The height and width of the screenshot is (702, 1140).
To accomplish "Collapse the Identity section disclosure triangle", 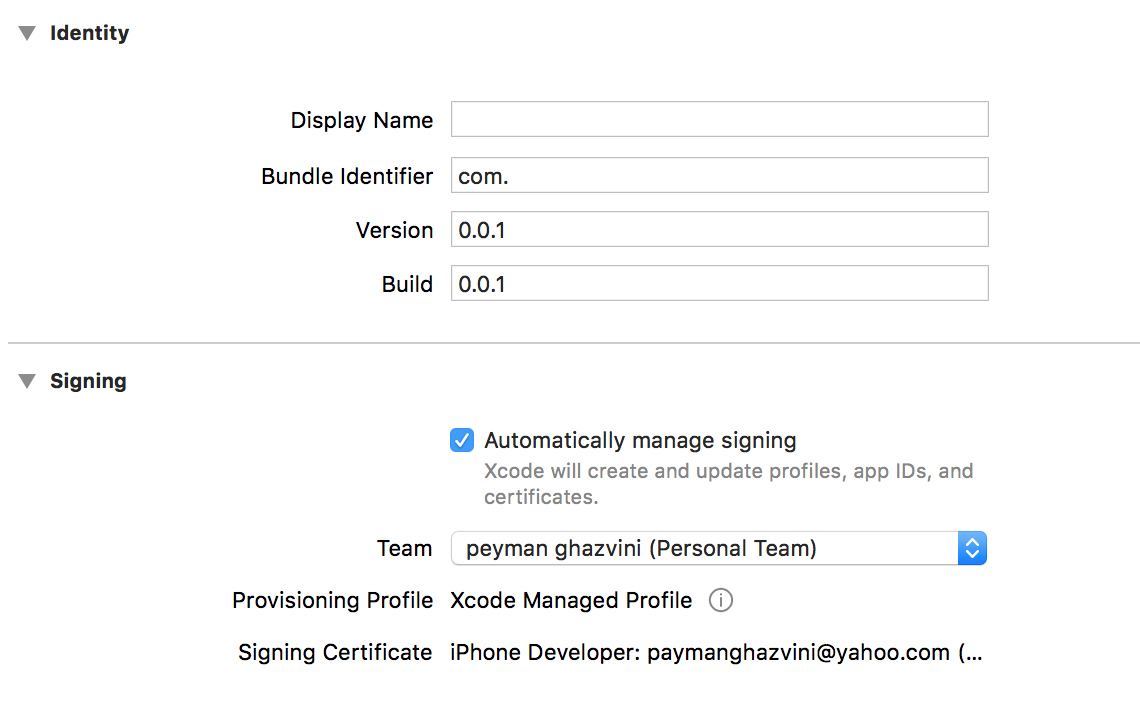I will coord(27,32).
